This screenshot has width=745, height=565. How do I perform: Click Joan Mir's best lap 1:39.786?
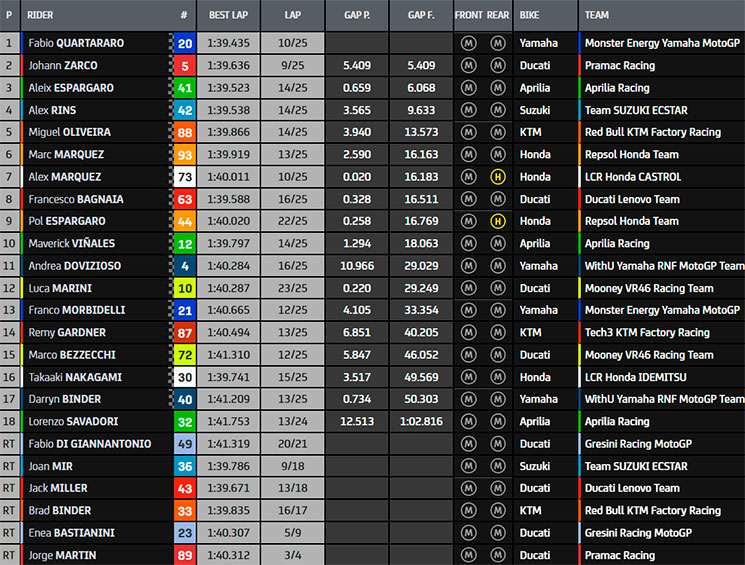click(229, 466)
